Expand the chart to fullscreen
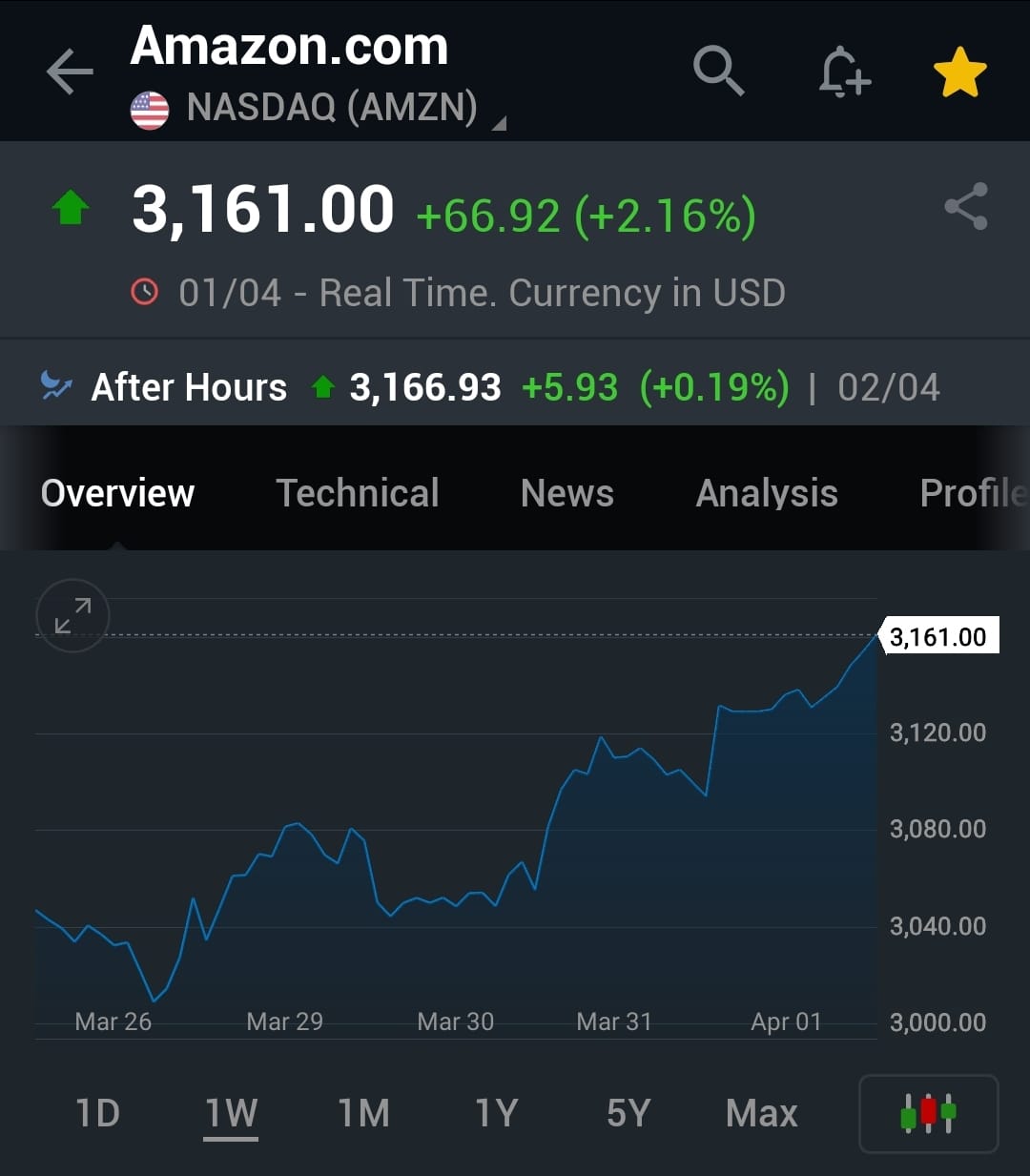Viewport: 1030px width, 1176px height. (x=72, y=615)
